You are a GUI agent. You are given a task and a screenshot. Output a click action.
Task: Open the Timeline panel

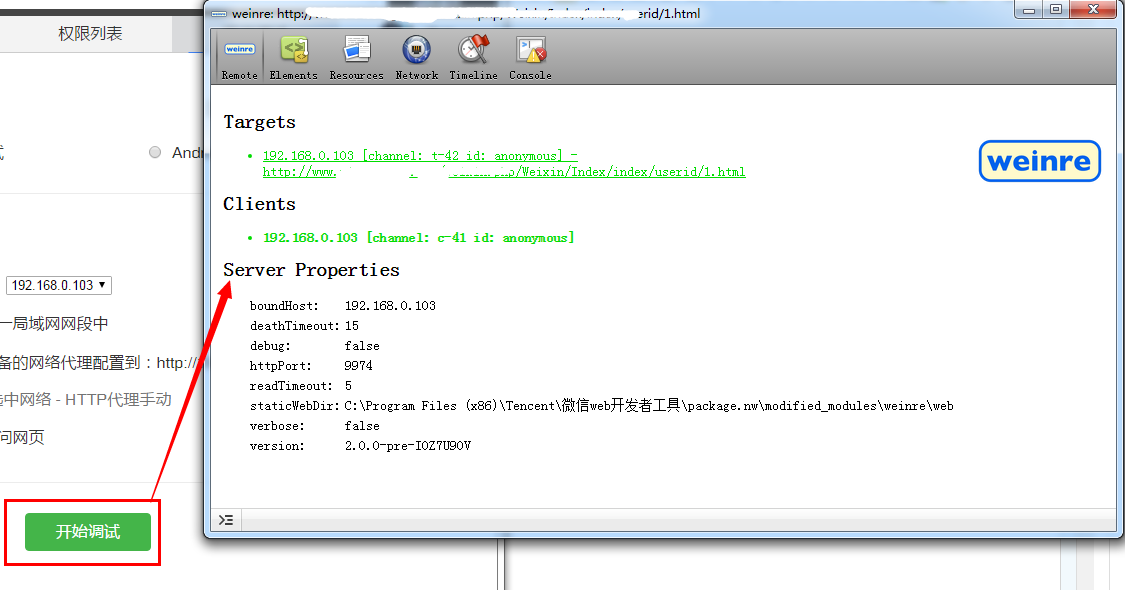[473, 58]
